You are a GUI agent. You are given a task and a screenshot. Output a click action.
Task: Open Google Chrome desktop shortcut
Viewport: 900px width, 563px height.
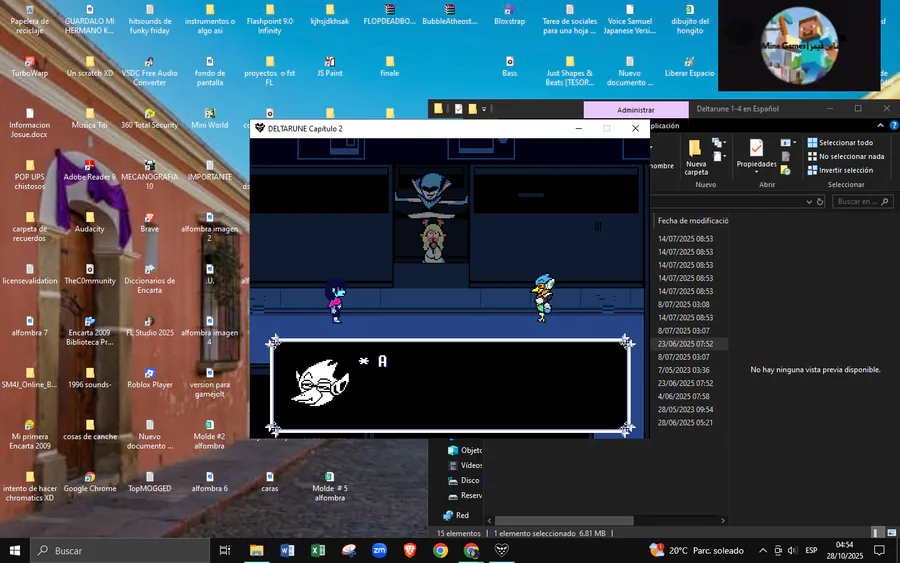[90, 482]
